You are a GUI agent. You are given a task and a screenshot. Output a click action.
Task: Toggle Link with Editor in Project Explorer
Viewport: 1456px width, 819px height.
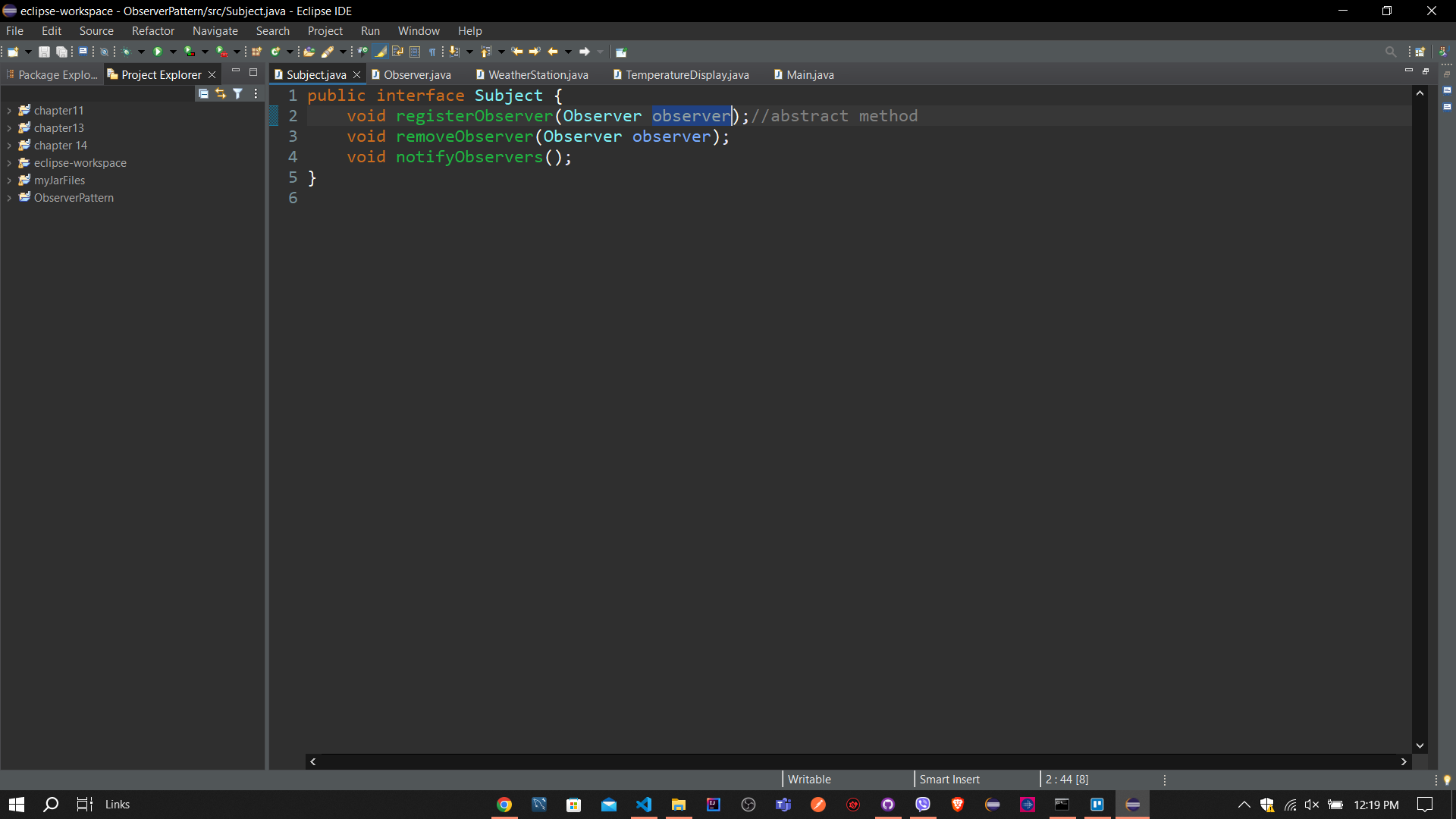tap(221, 93)
